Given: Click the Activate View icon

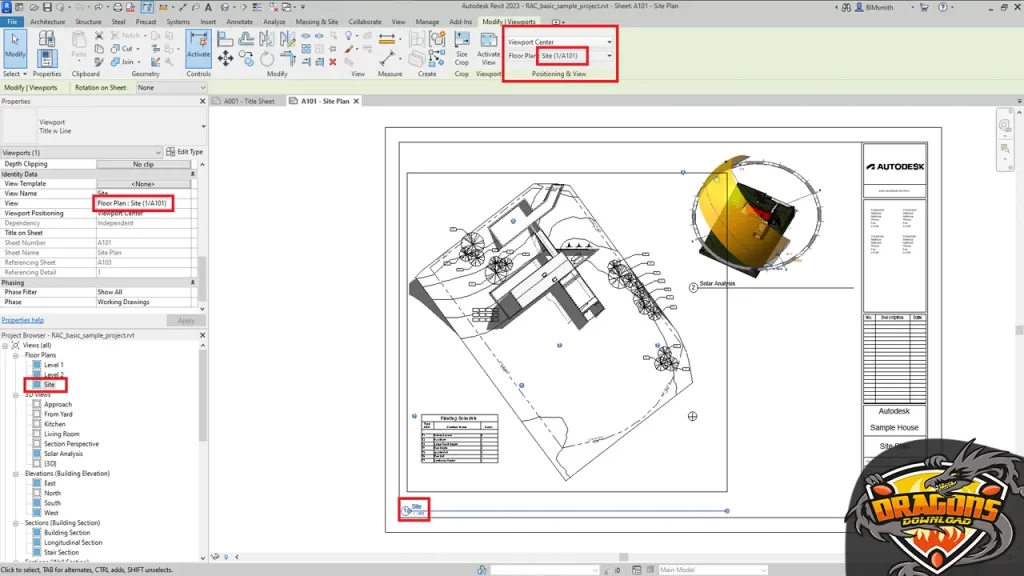Looking at the screenshot, I should coord(488,46).
